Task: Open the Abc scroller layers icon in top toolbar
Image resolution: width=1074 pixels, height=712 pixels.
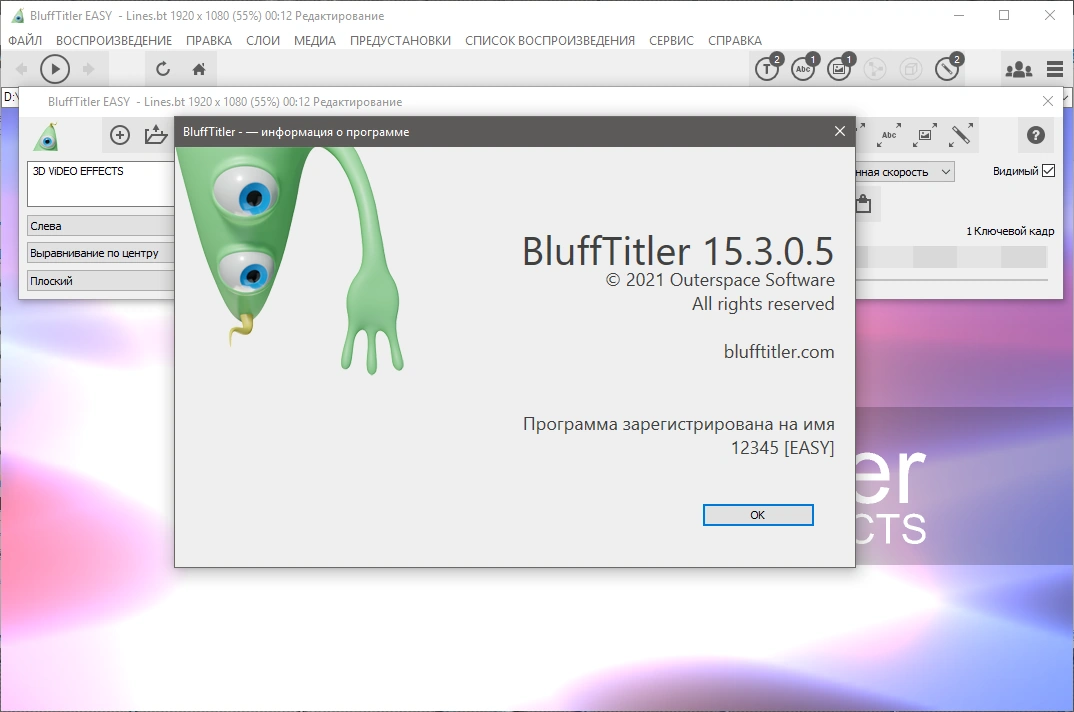Action: click(x=804, y=68)
